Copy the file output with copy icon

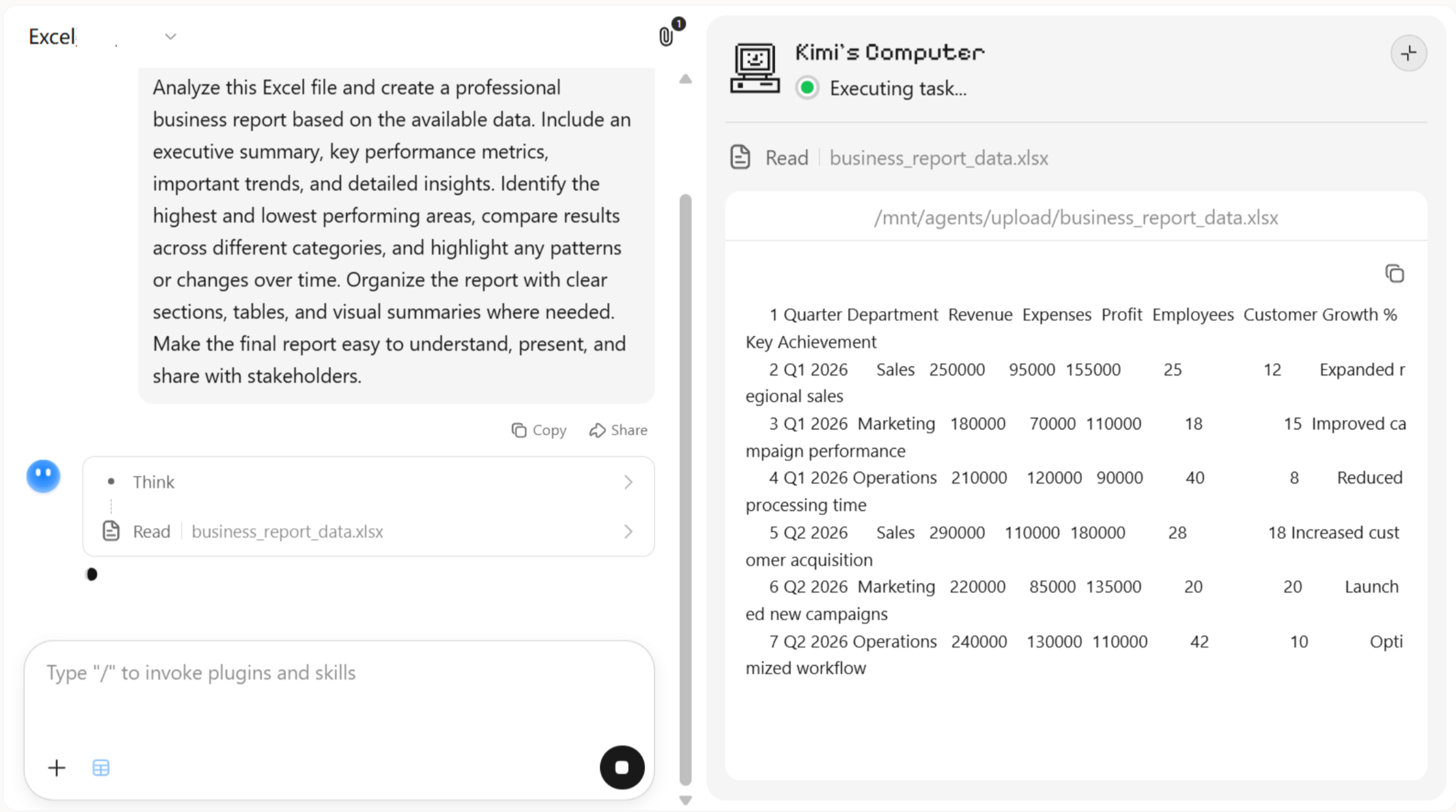[x=1394, y=274]
